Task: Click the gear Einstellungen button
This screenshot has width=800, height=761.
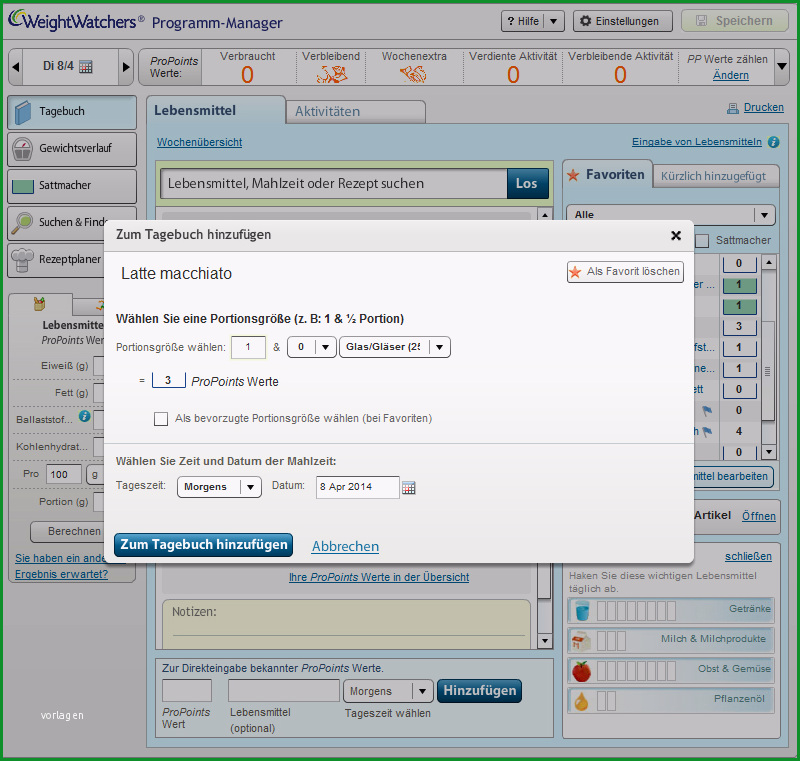Action: point(622,21)
